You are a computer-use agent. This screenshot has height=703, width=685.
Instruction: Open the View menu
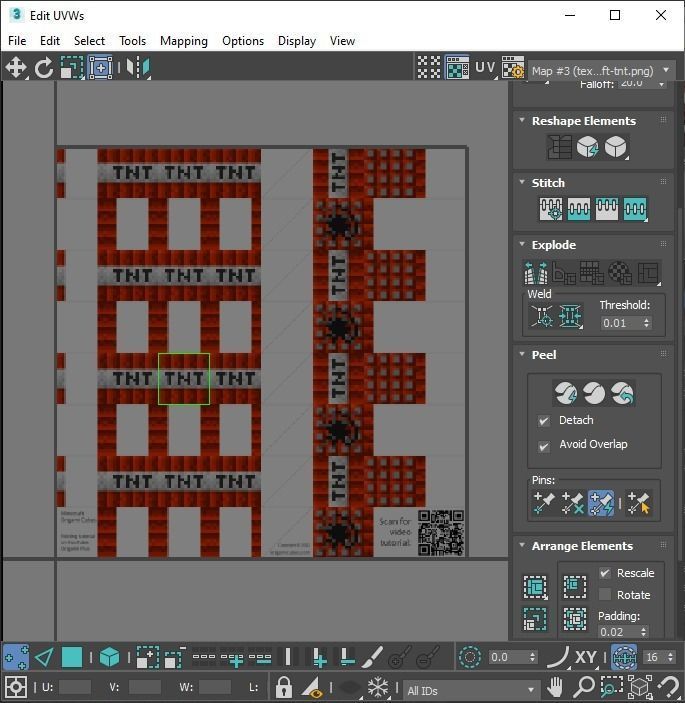pyautogui.click(x=342, y=41)
